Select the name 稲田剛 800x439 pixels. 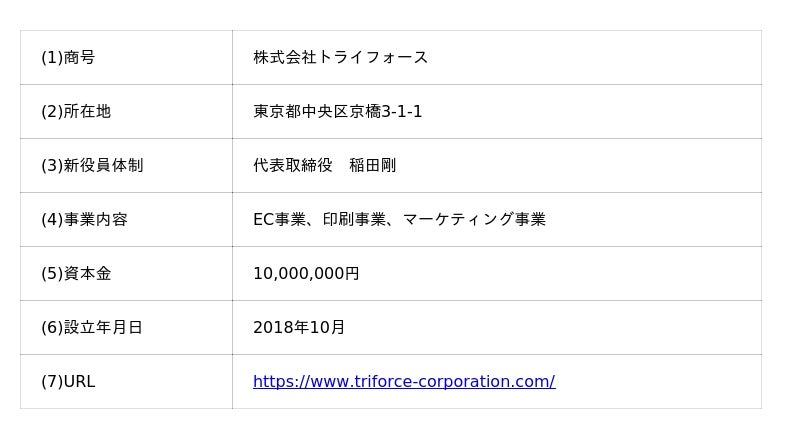372,165
